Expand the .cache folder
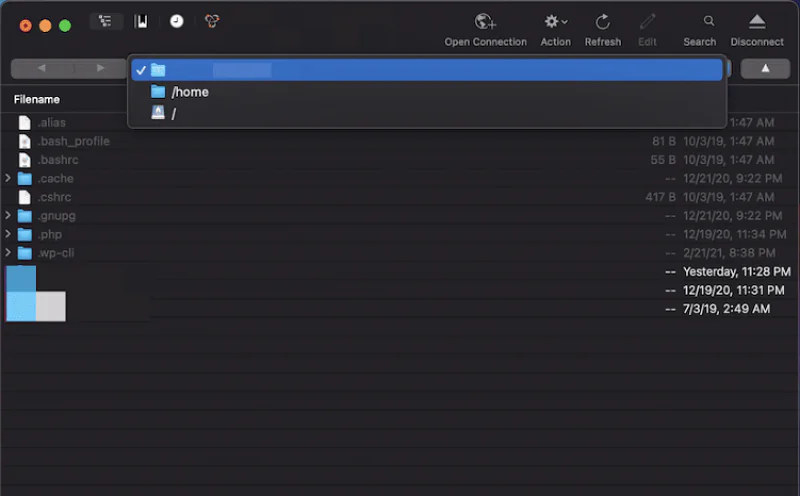800x496 pixels. pos(8,178)
